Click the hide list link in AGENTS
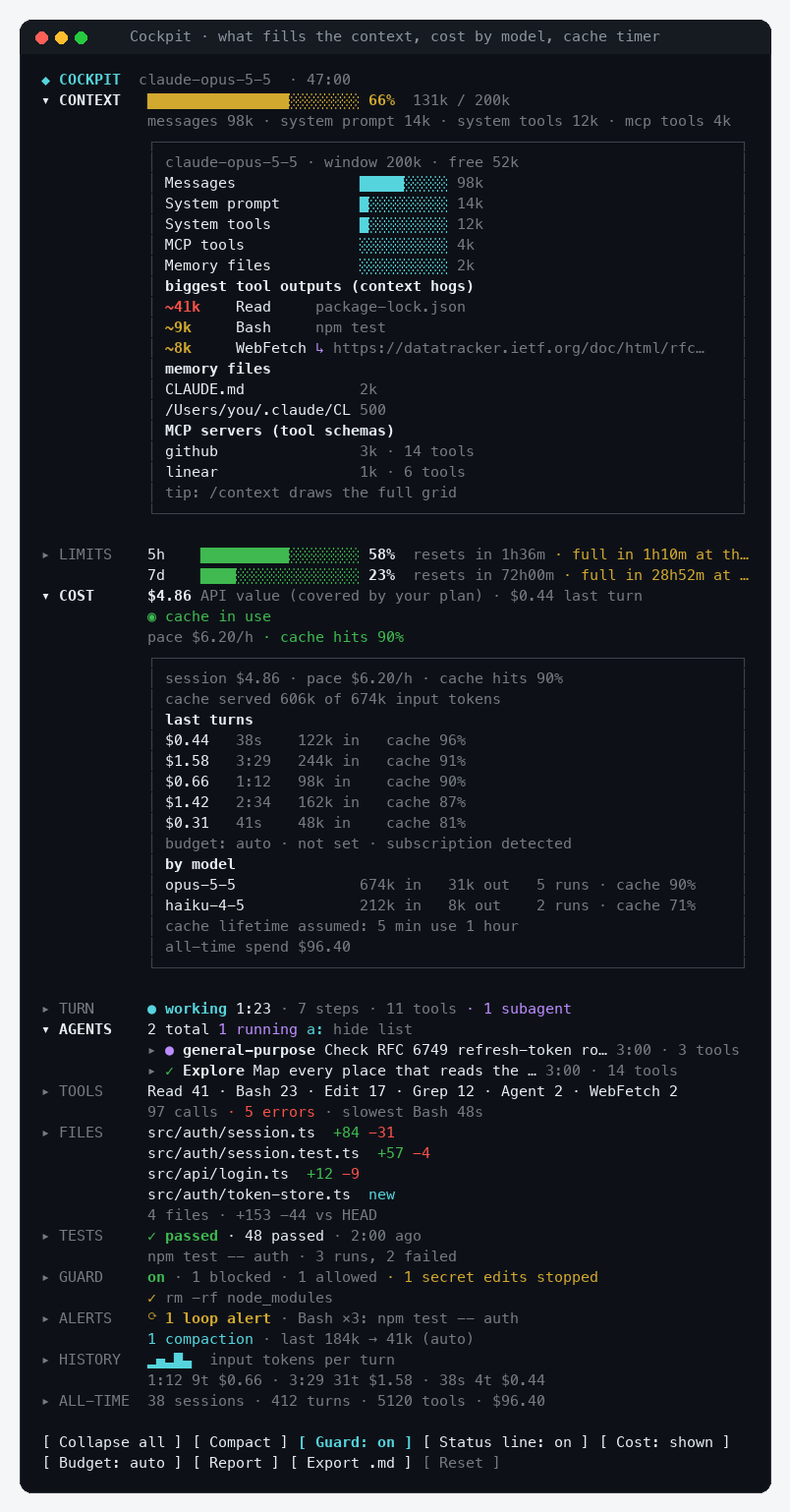 pyautogui.click(x=373, y=1029)
